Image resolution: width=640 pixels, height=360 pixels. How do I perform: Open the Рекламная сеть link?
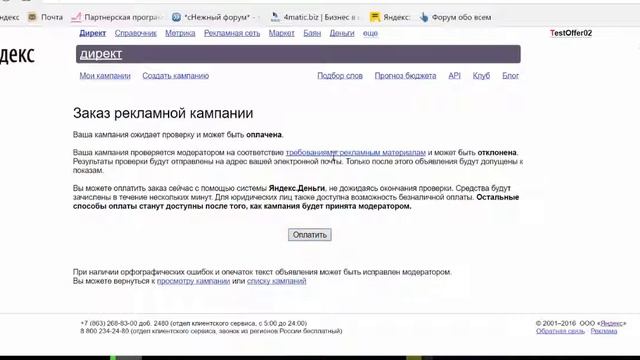click(x=232, y=33)
